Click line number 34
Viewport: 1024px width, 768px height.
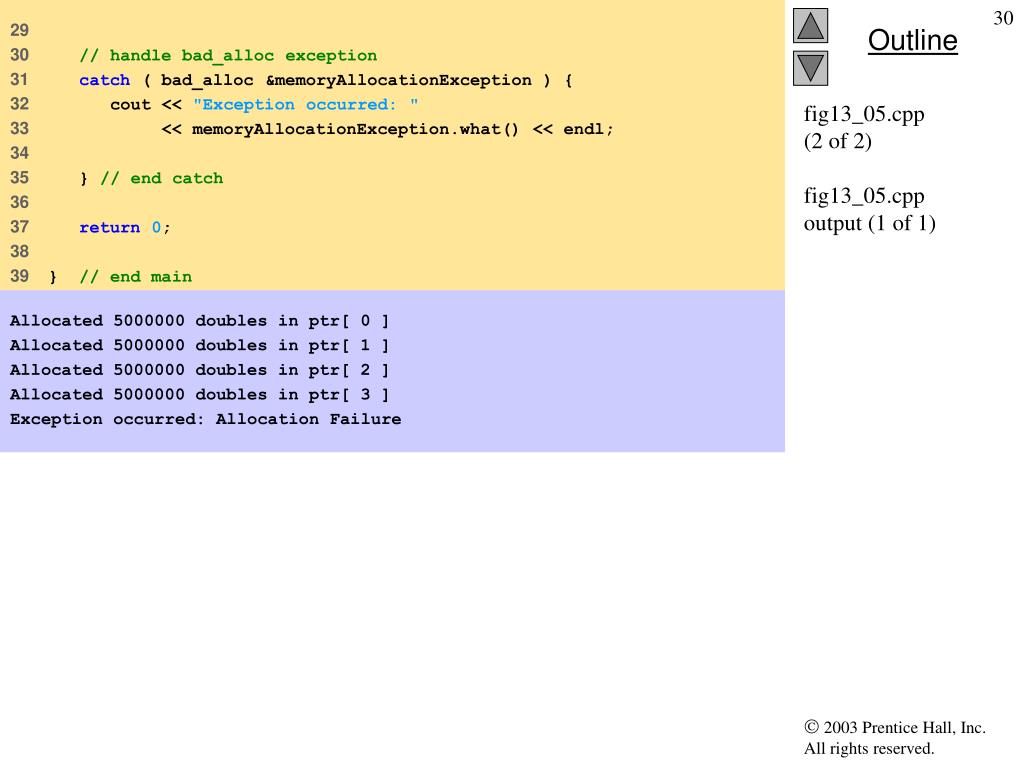20,153
